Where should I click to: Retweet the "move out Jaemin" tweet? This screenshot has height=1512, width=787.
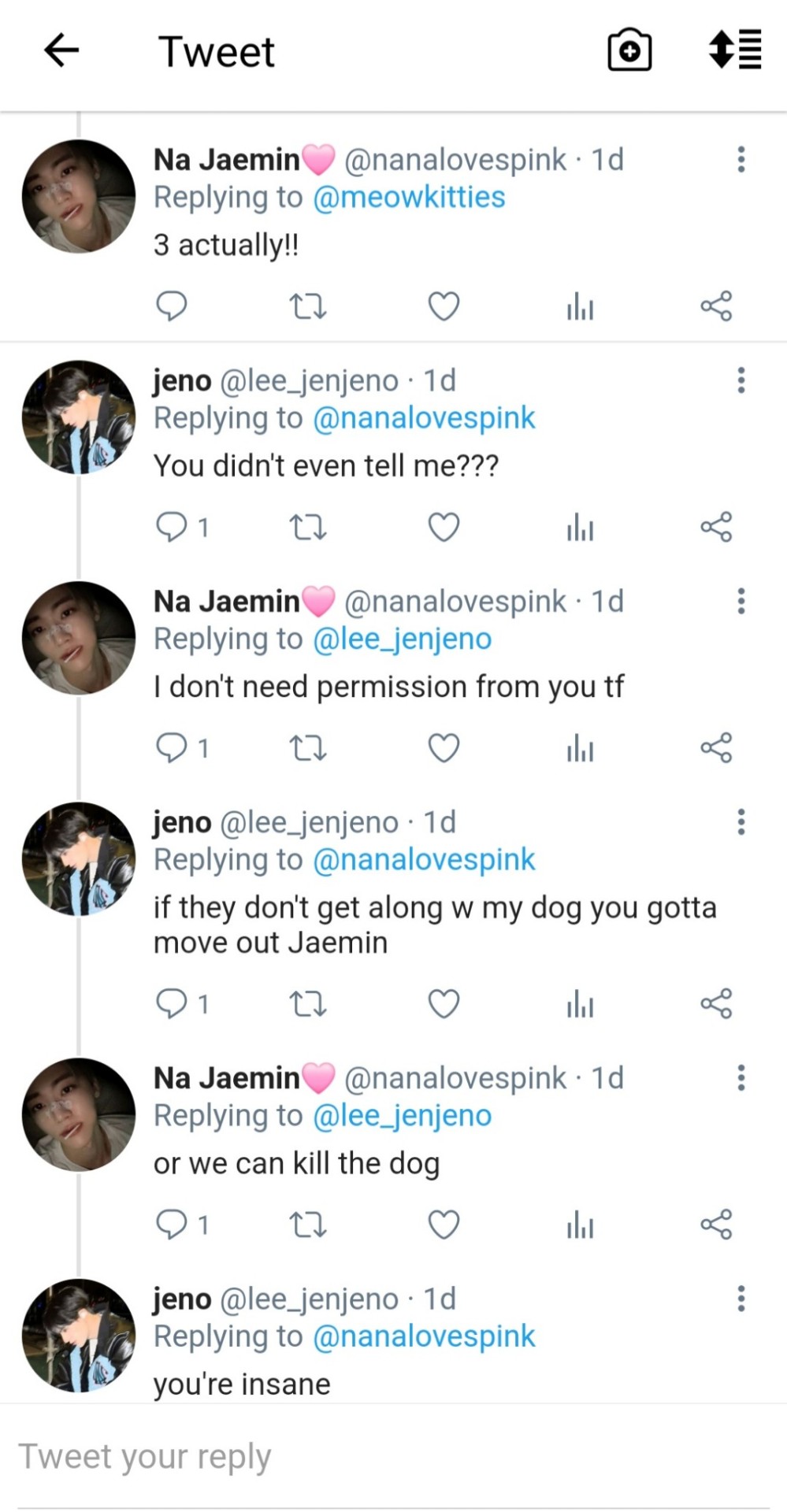click(x=307, y=1004)
